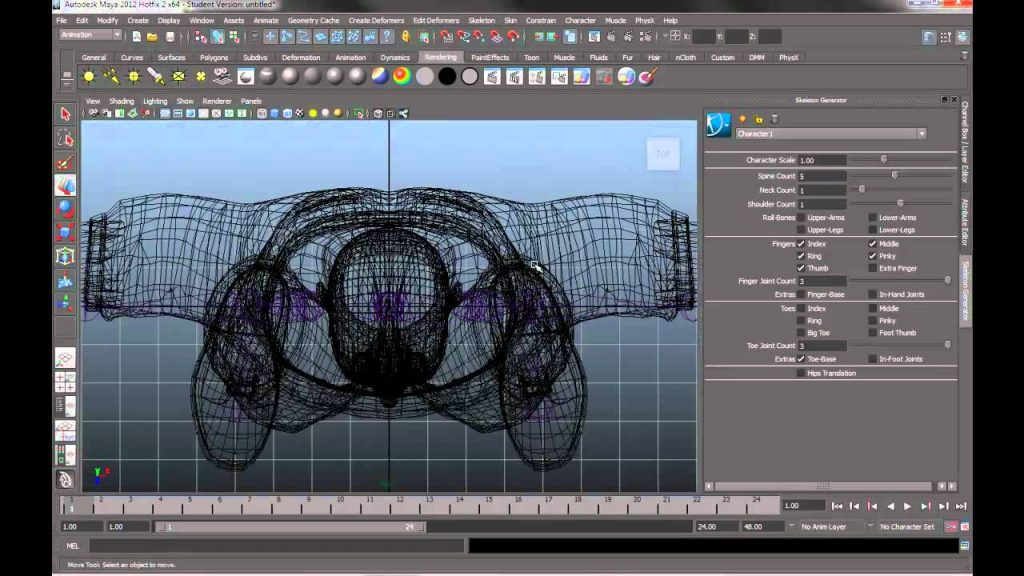Uncheck the Ring fingers checkbox
This screenshot has width=1024, height=576.
(x=801, y=256)
